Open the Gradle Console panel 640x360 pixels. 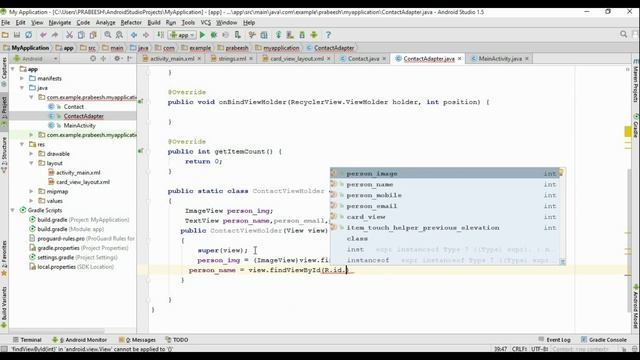point(604,340)
